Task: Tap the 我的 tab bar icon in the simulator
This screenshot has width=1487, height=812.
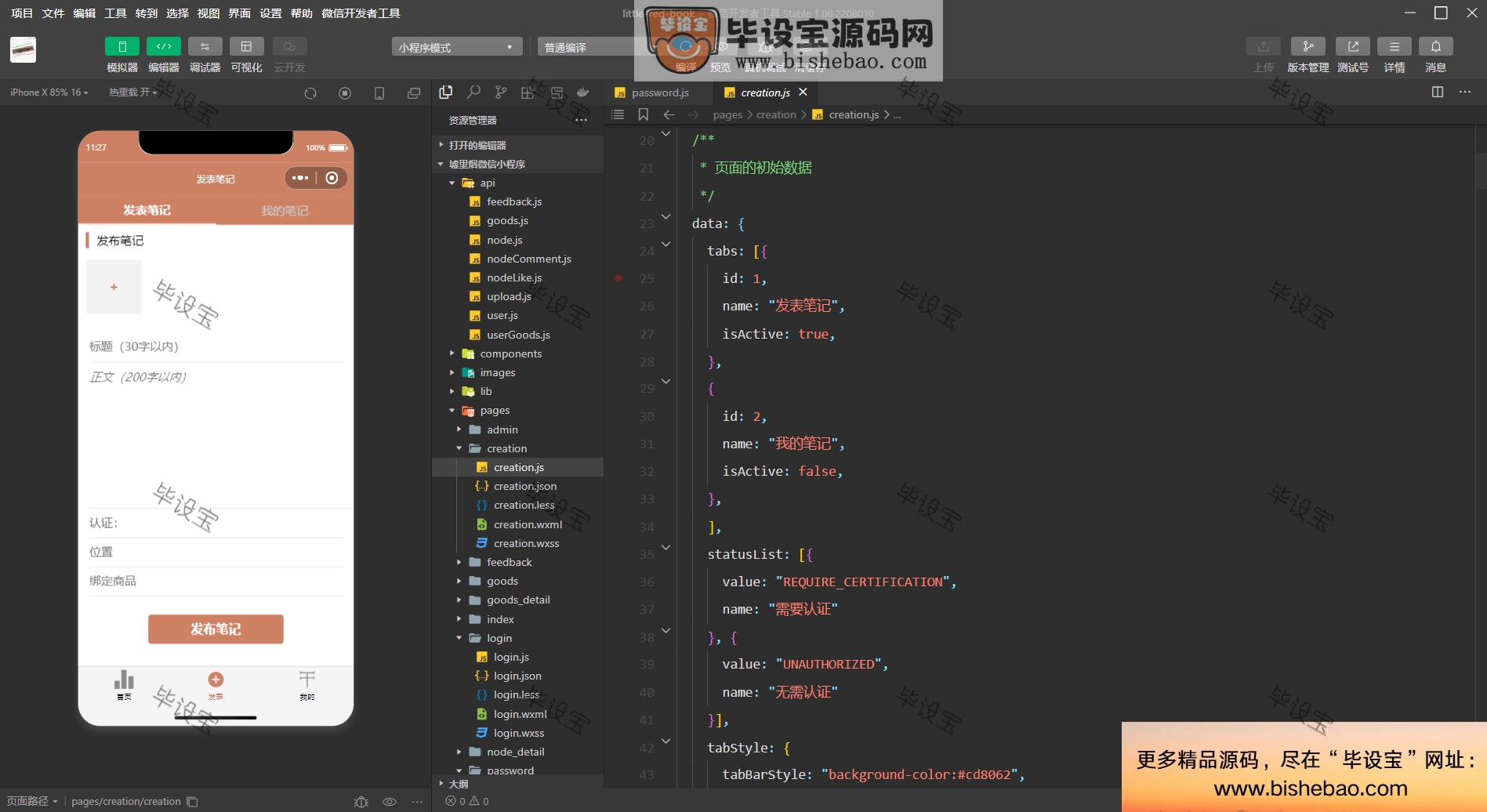Action: (x=306, y=684)
